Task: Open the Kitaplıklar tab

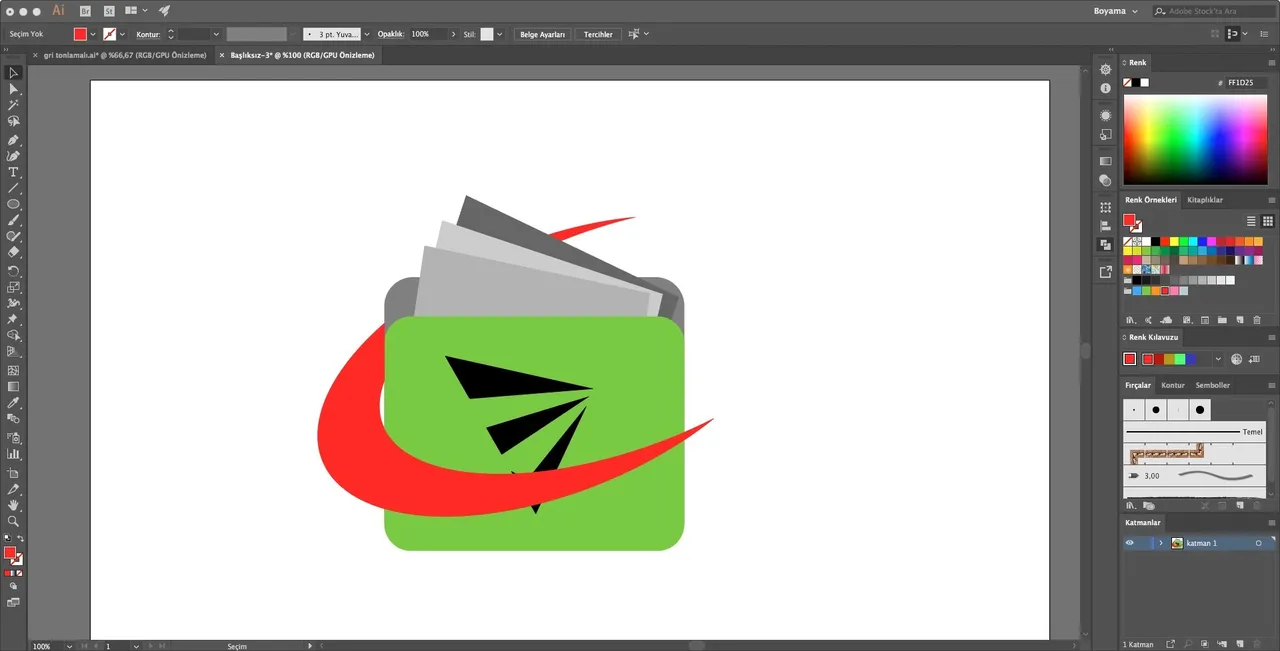Action: (x=1204, y=200)
